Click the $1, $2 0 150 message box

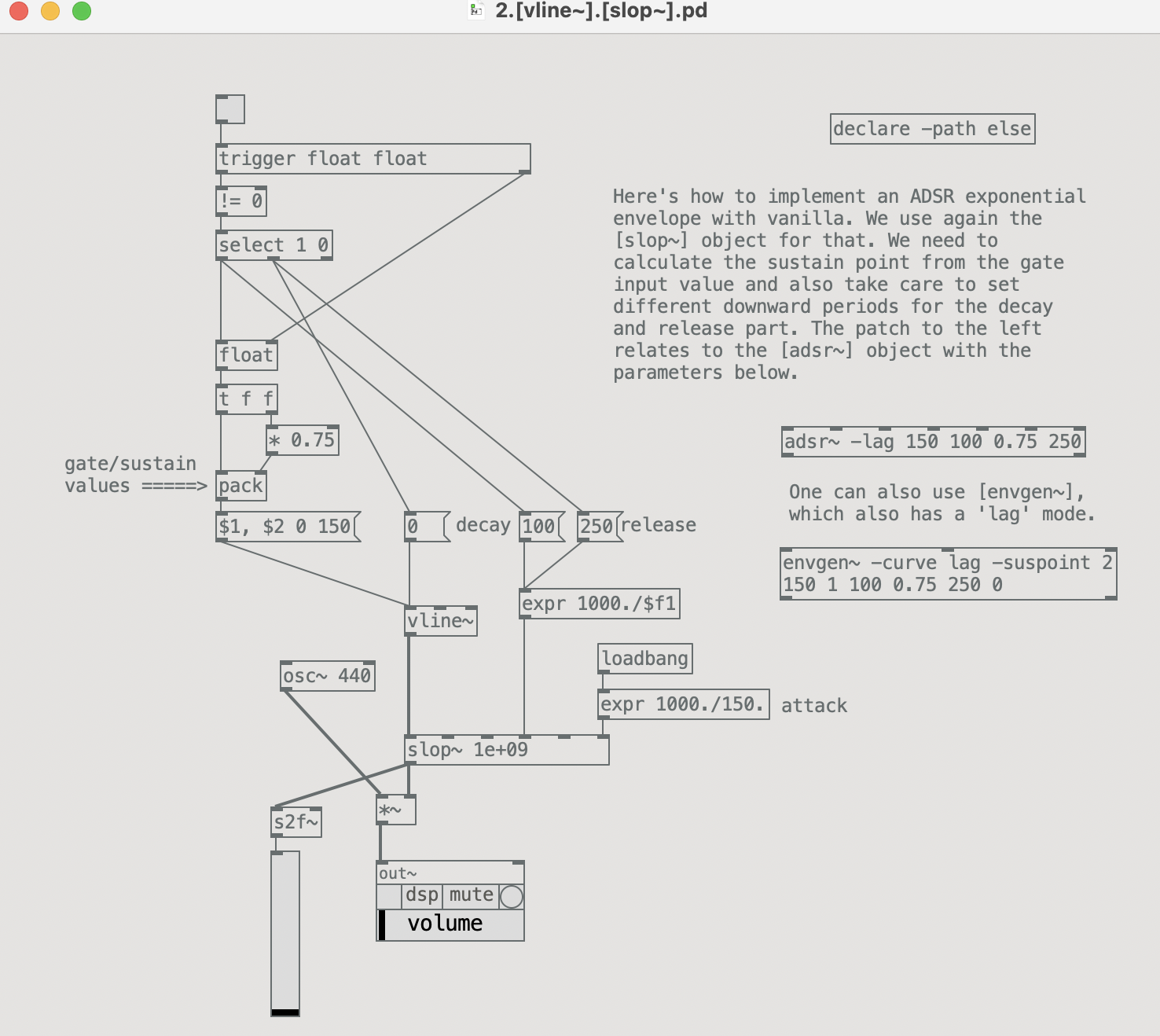[x=288, y=527]
